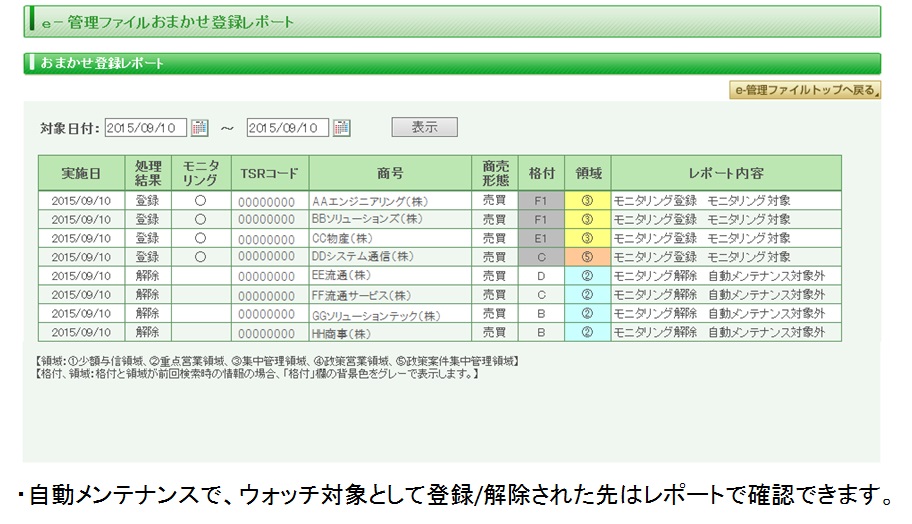Viewport: 912px width, 524px height.
Task: Click the end date input field
Action: (287, 128)
